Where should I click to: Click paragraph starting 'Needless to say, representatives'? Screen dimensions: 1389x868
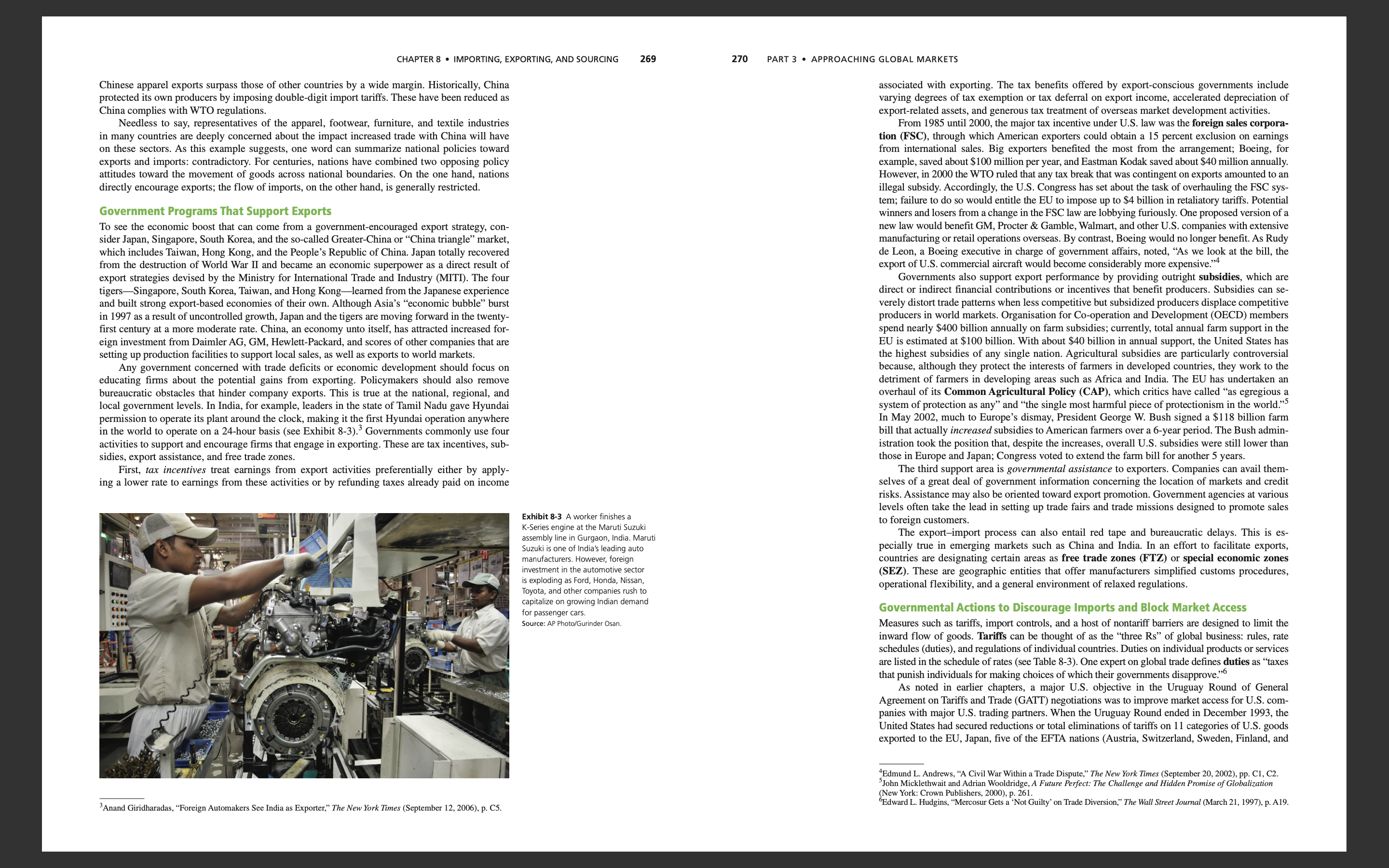coord(304,155)
